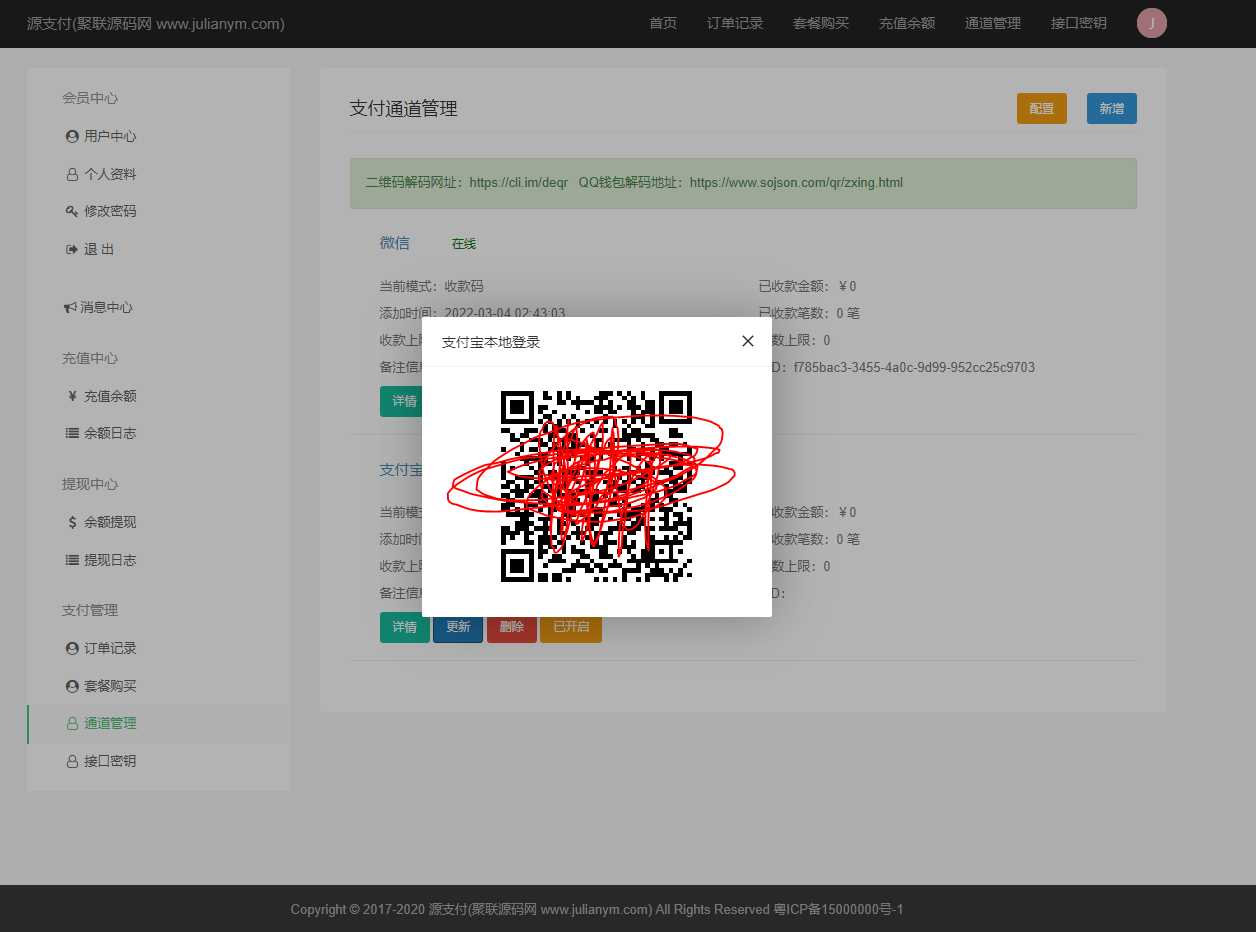Close the 支付宝本地登录 dialog with X
The height and width of the screenshot is (932, 1256).
[748, 341]
